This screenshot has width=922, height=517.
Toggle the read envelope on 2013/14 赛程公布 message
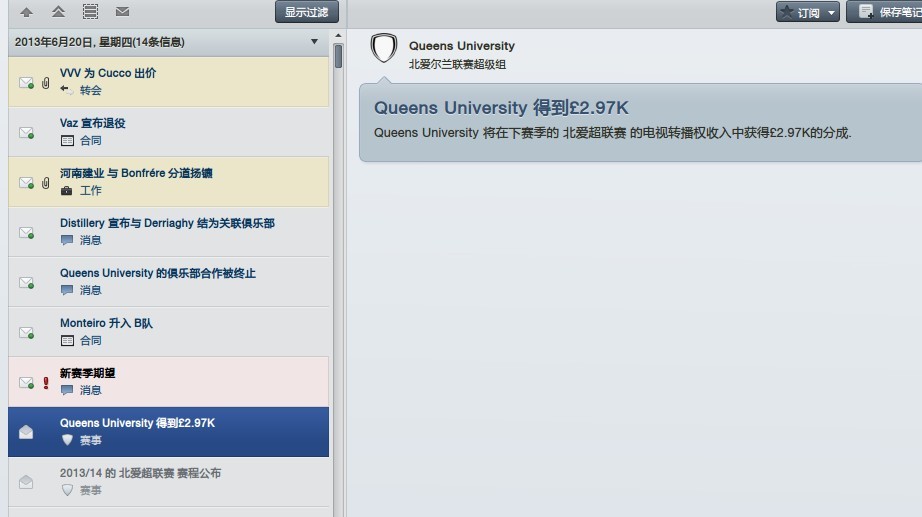point(26,482)
